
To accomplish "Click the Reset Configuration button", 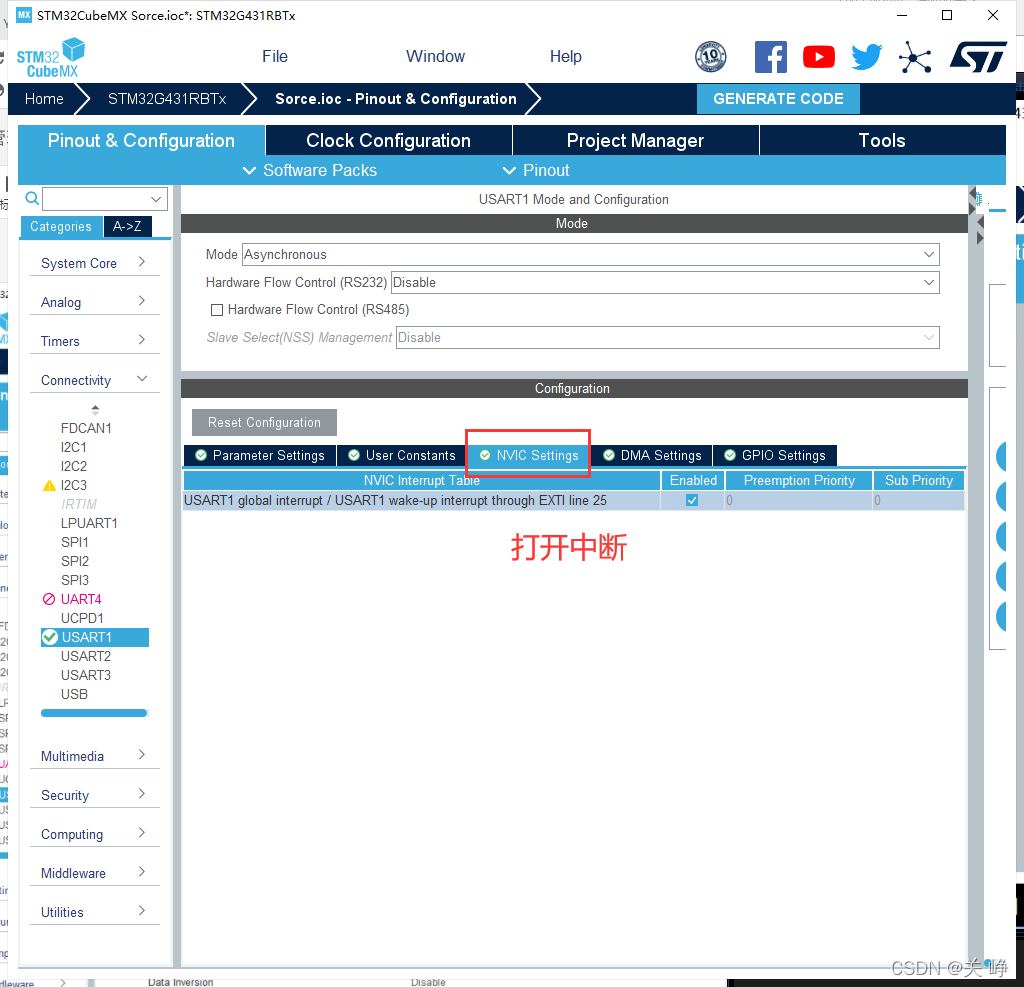I will pos(264,423).
